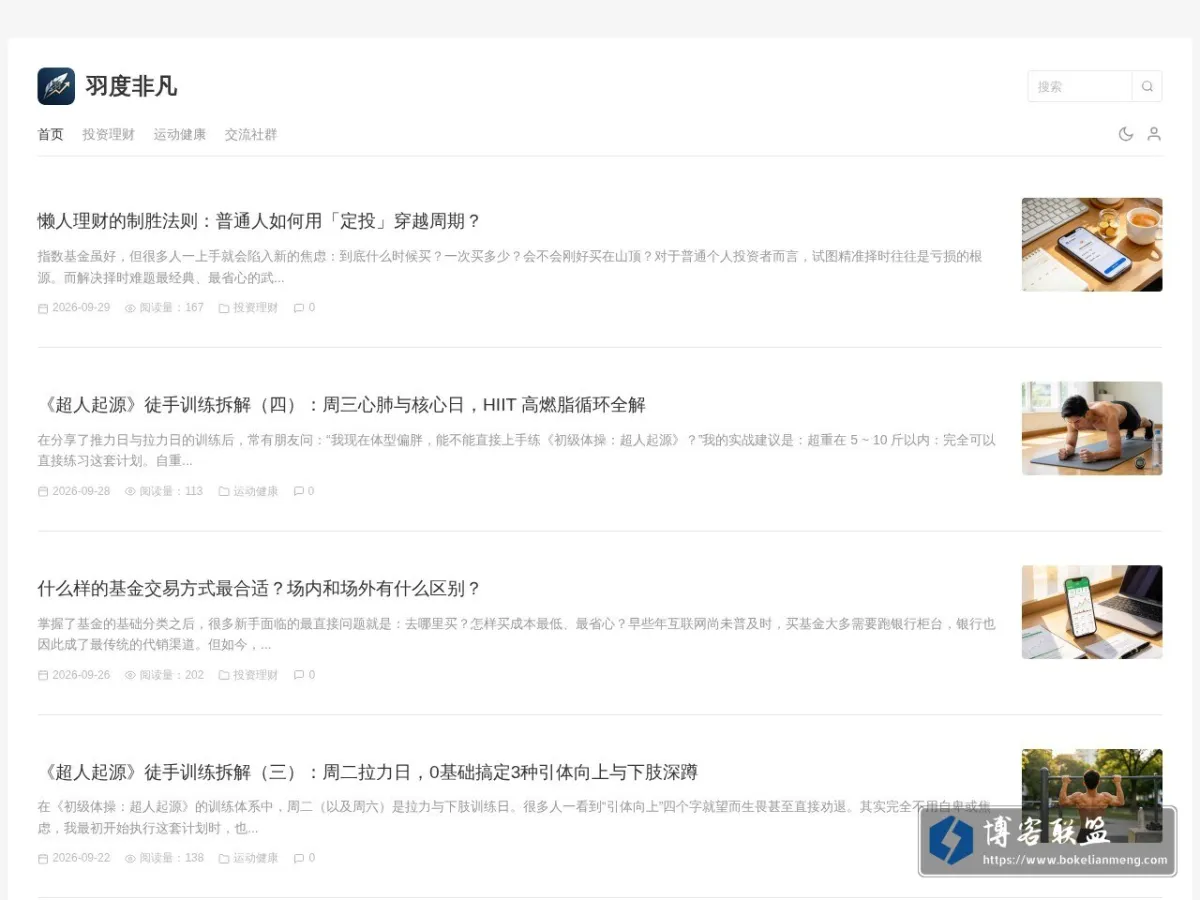Open the 运动健康 category under the 2026-09-22 post
The height and width of the screenshot is (900, 1200).
(256, 859)
